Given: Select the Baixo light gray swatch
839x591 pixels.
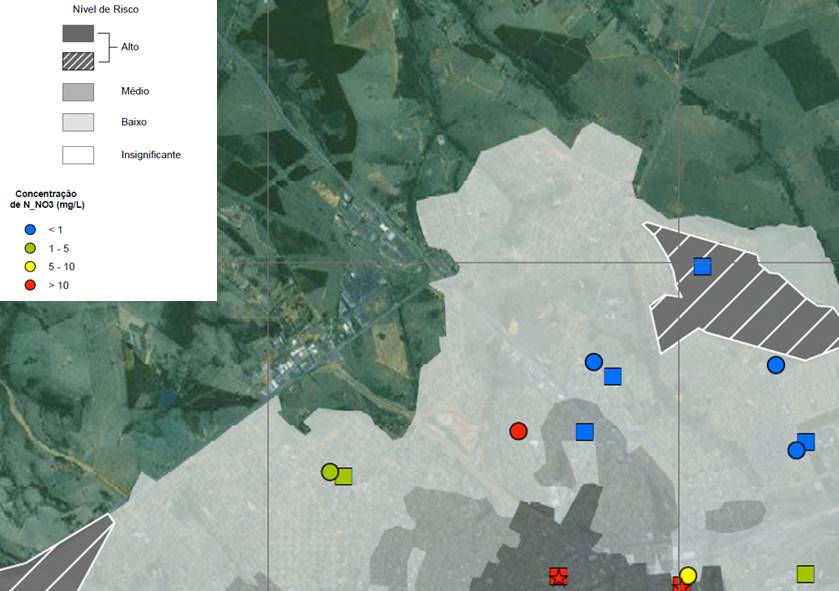Looking at the screenshot, I should 78,122.
